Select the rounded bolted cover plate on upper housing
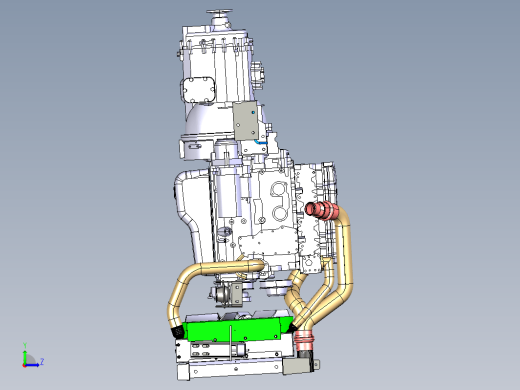The height and width of the screenshot is (390, 520). [x=198, y=90]
